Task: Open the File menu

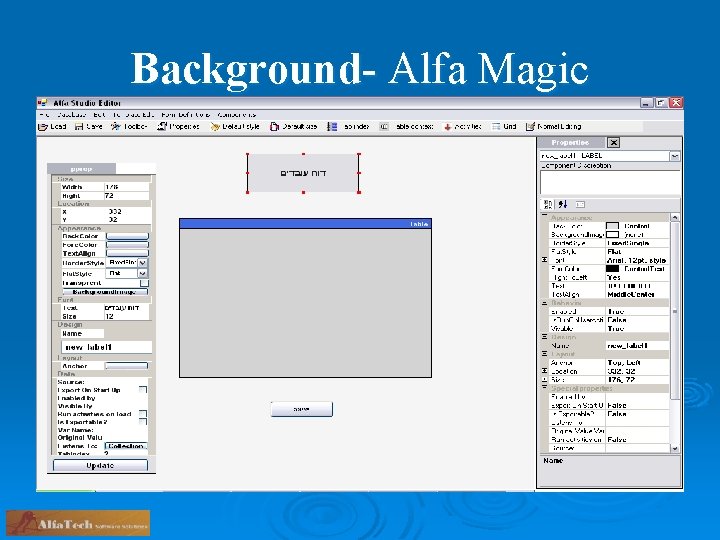Action: [x=44, y=115]
